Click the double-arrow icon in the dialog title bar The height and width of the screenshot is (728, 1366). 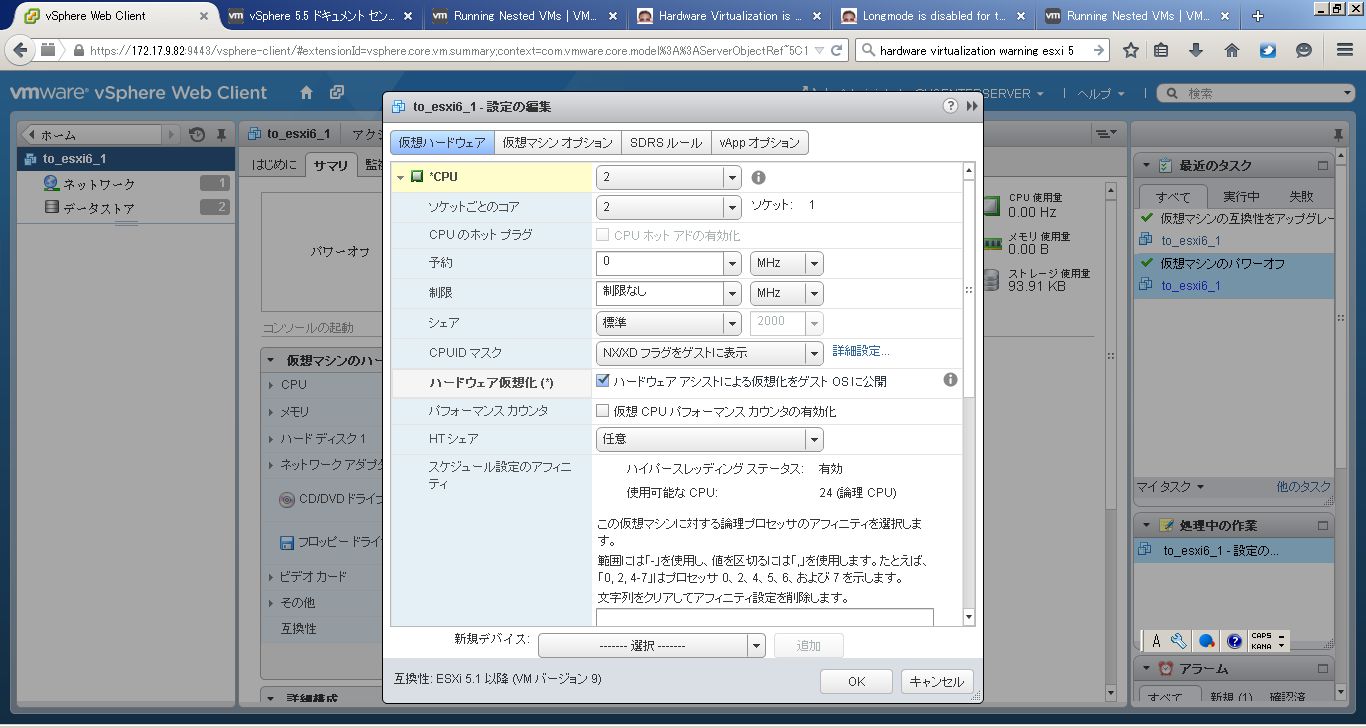pyautogui.click(x=971, y=106)
